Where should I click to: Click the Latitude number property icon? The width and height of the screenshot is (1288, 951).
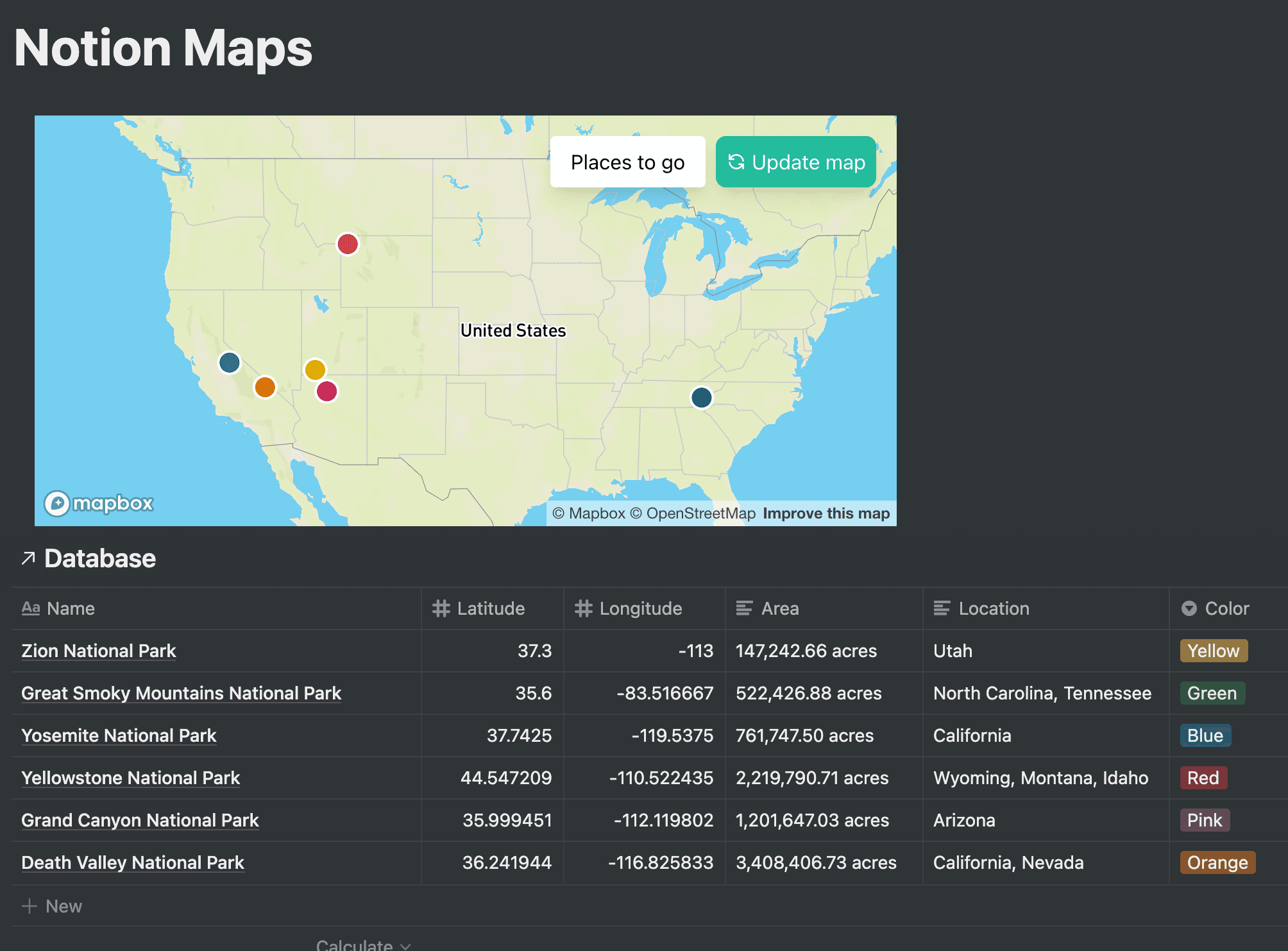click(x=441, y=608)
